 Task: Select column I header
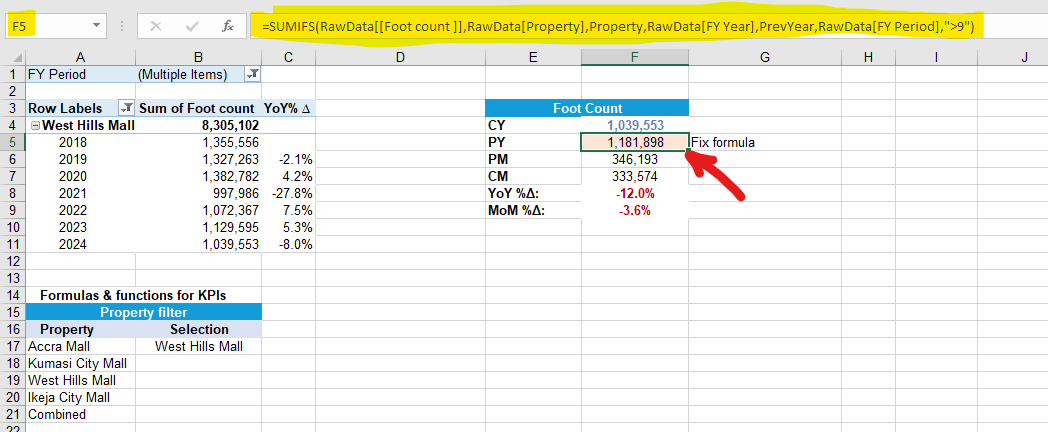pyautogui.click(x=936, y=58)
